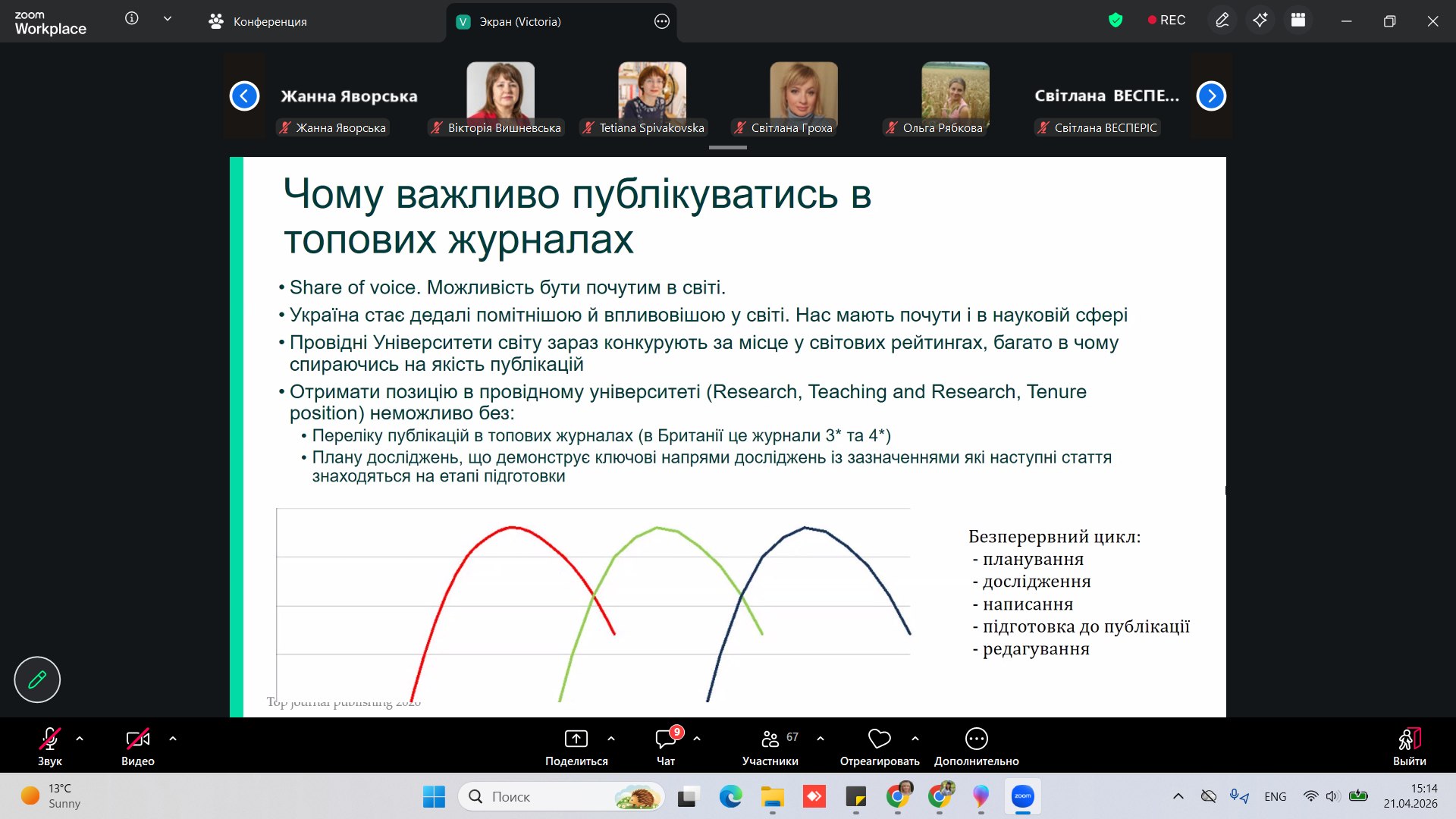Viewport: 1456px width, 819px height.
Task: Open the Поделиться screen share icon
Action: point(576,739)
